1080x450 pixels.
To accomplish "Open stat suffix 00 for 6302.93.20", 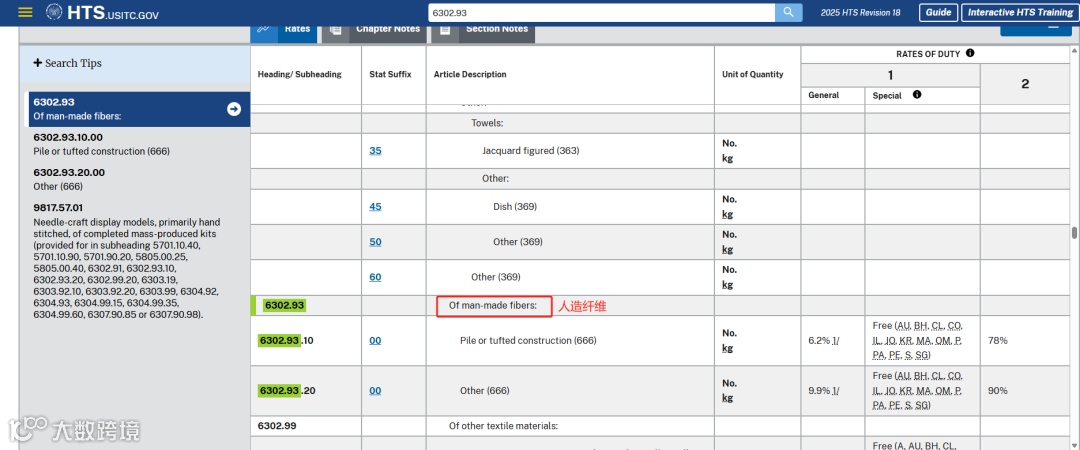I will click(x=375, y=391).
